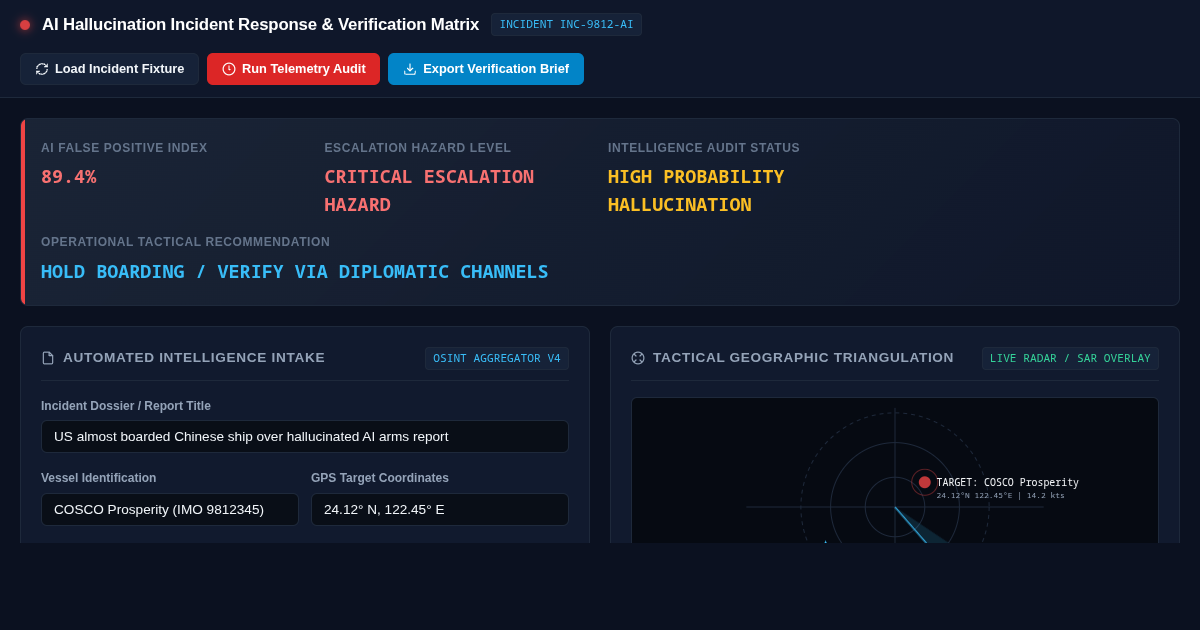Screen dimensions: 1200x630
Task: Click the AI FALSE POSITIVE INDEX label
Action: (124, 148)
